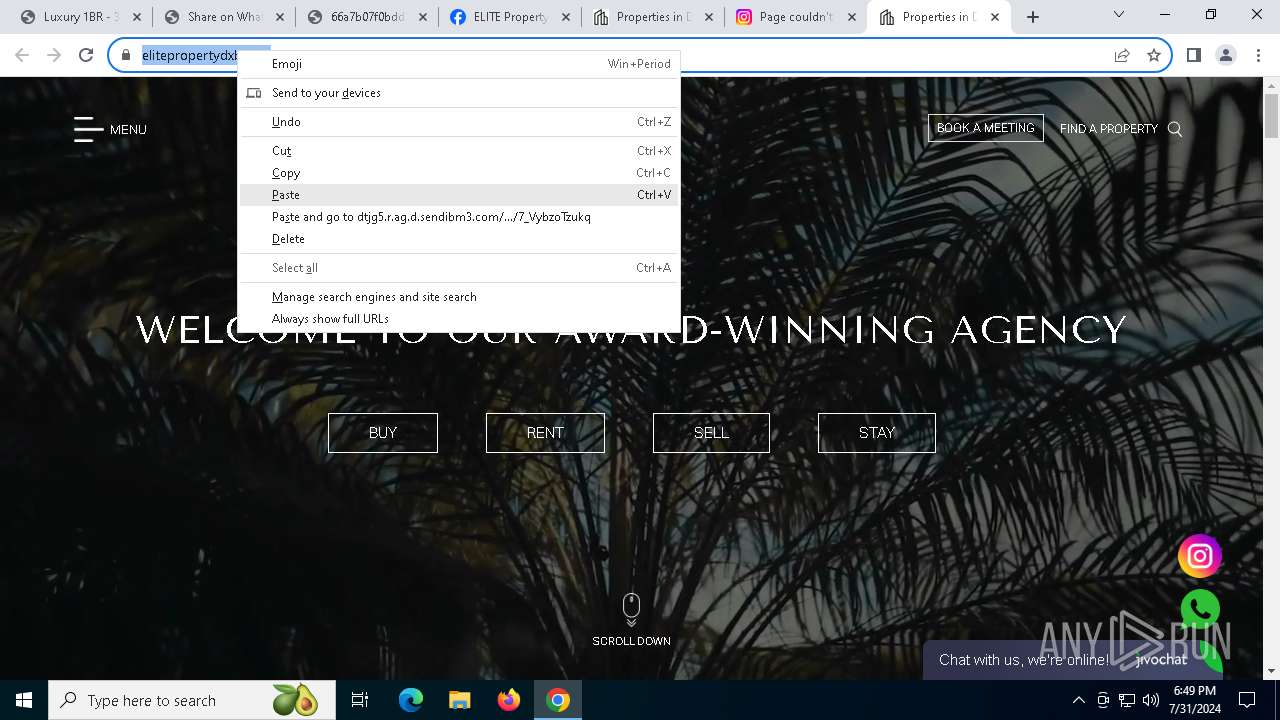View site information lock icon
The height and width of the screenshot is (720, 1280).
coord(126,56)
